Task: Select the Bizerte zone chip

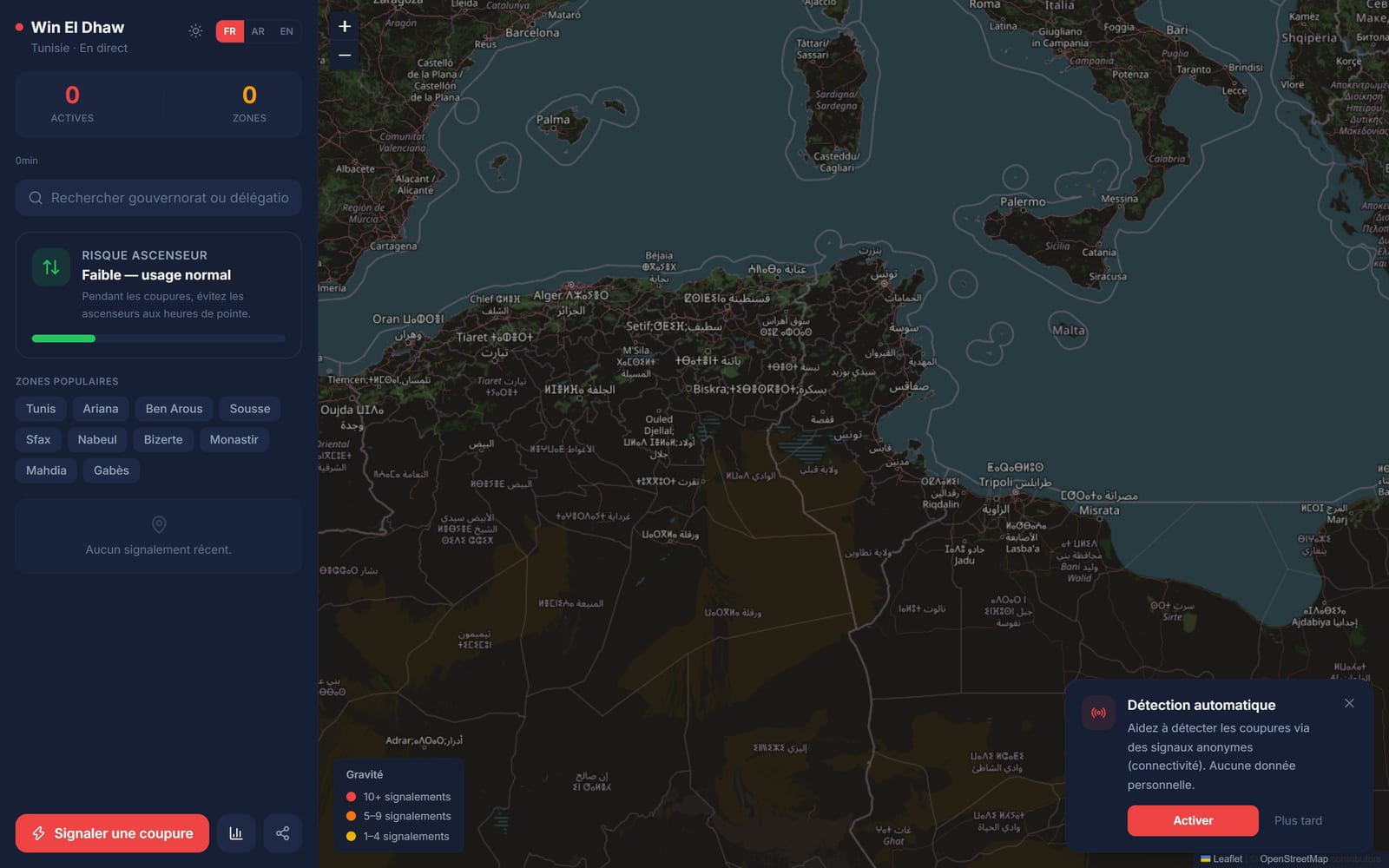Action: [x=163, y=439]
